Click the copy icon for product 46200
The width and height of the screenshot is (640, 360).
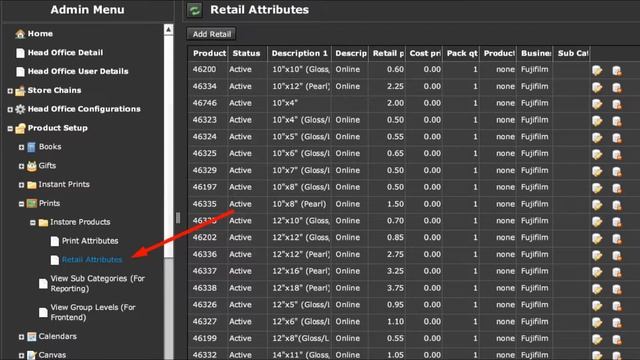617,70
